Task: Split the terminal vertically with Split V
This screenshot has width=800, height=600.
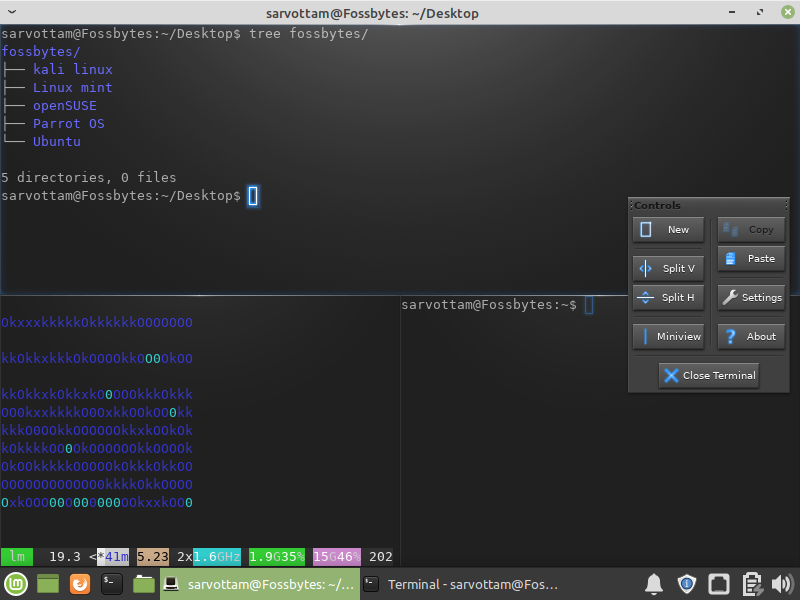Action: coord(668,268)
